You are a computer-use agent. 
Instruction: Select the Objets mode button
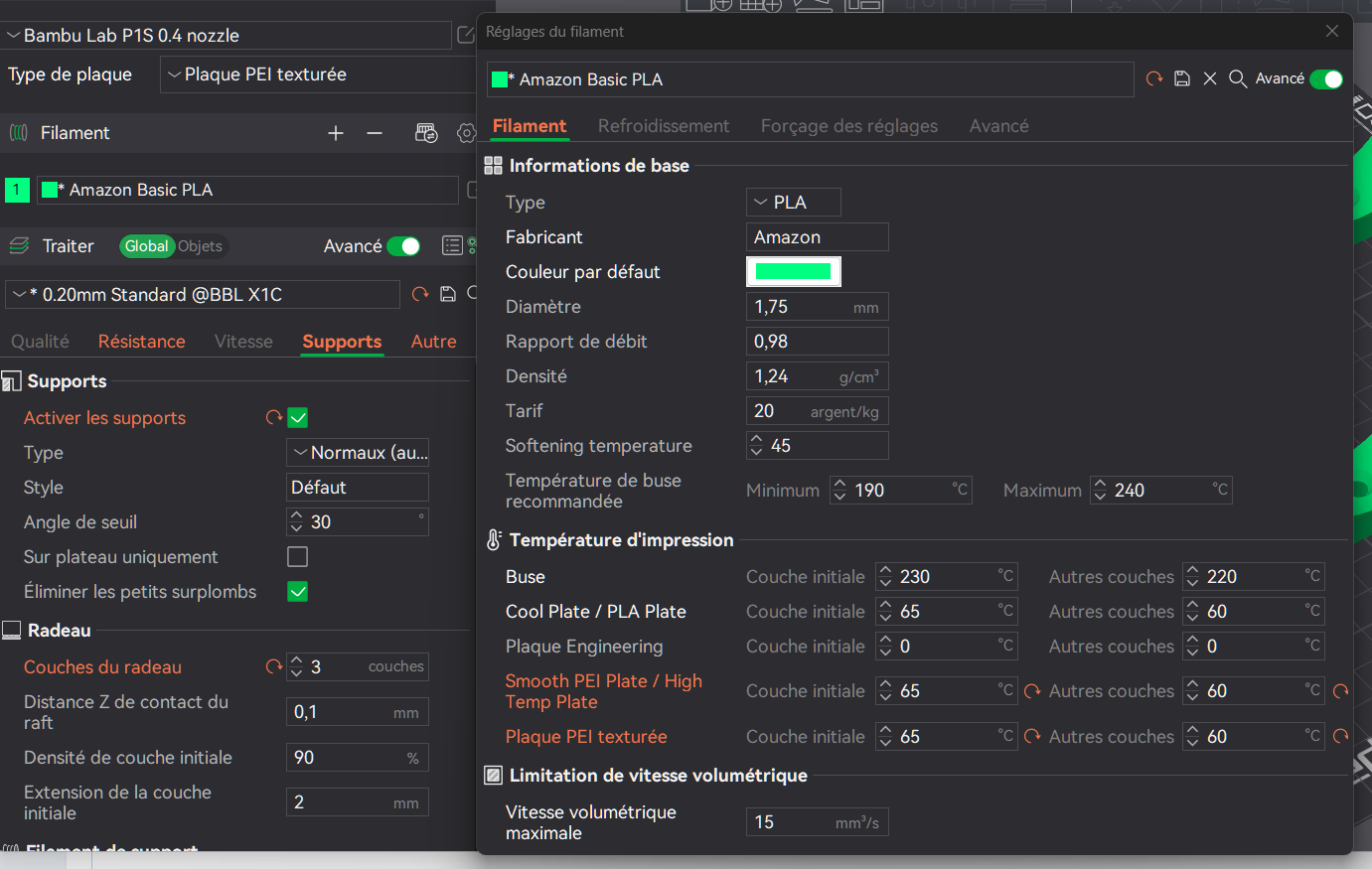pos(201,246)
